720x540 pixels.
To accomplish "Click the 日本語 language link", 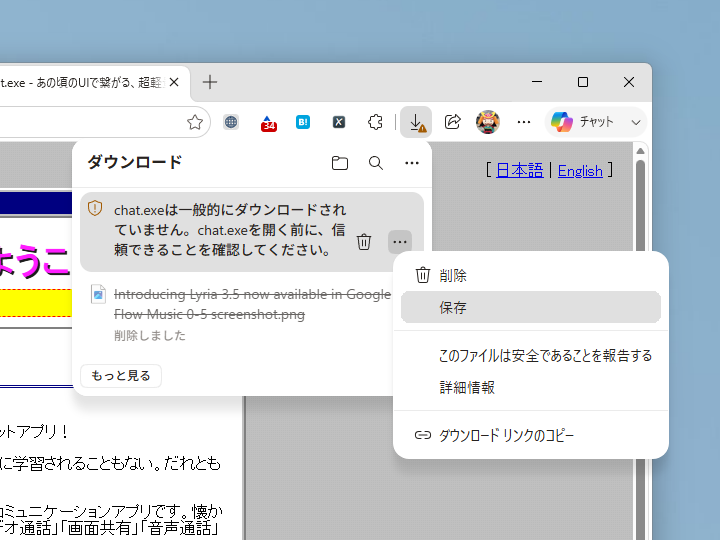I will pos(519,171).
